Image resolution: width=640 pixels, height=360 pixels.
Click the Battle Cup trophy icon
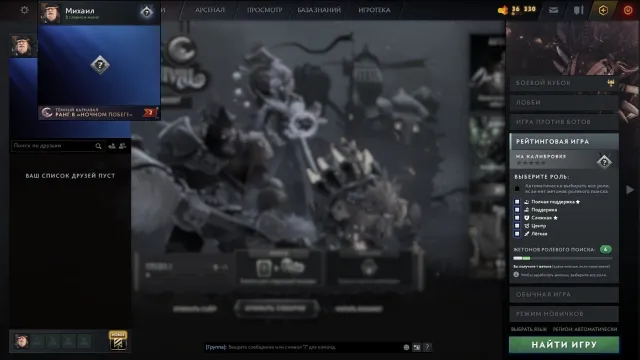(x=611, y=83)
